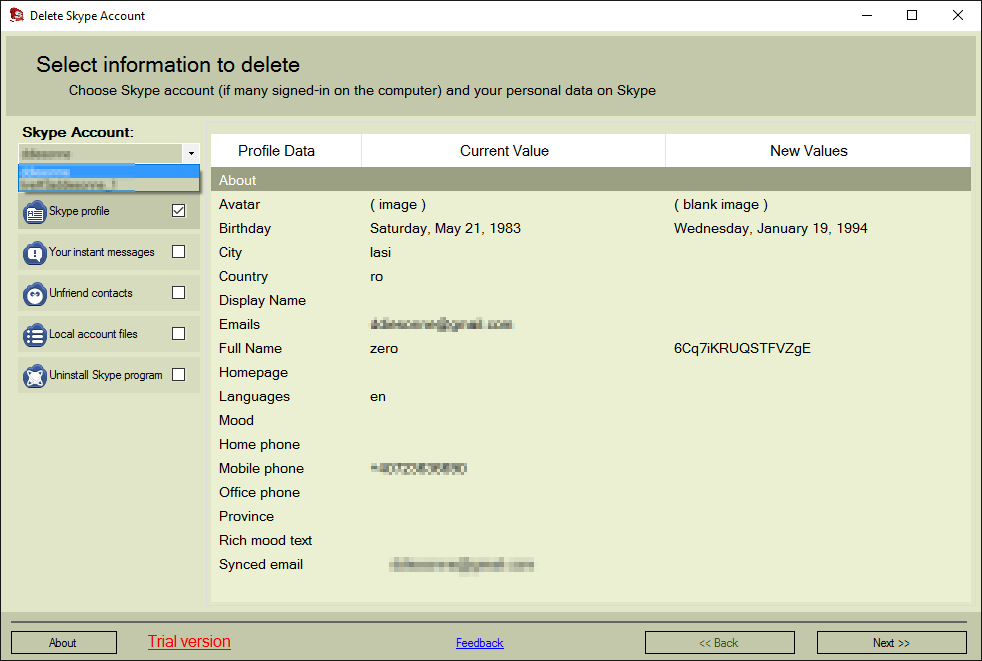
Task: Click the Skype profile option label
Action: tap(80, 211)
